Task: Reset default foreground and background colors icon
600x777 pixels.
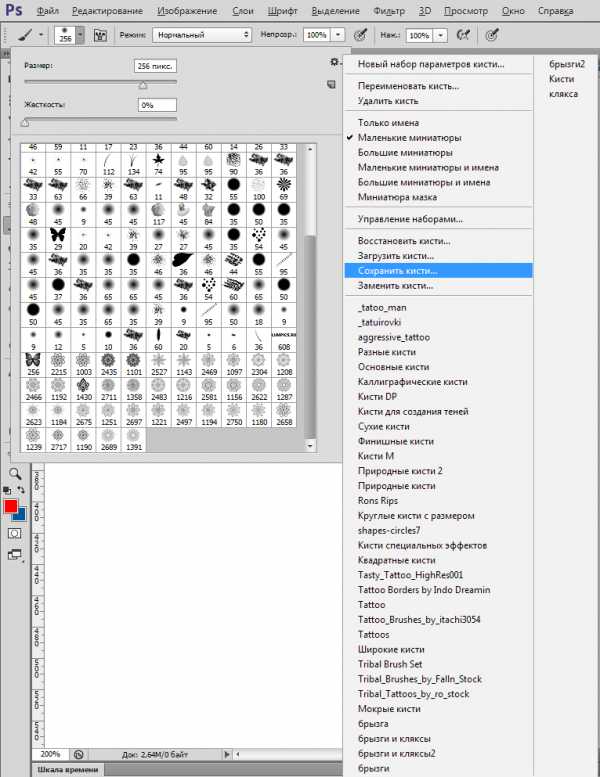Action: [7, 490]
